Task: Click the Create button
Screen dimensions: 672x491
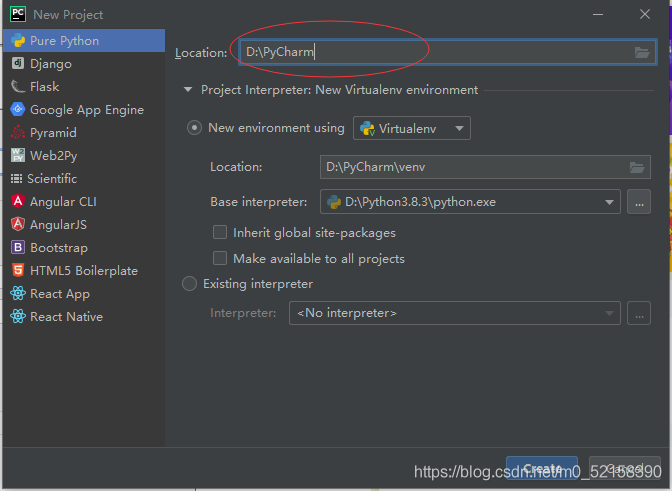Action: 542,468
